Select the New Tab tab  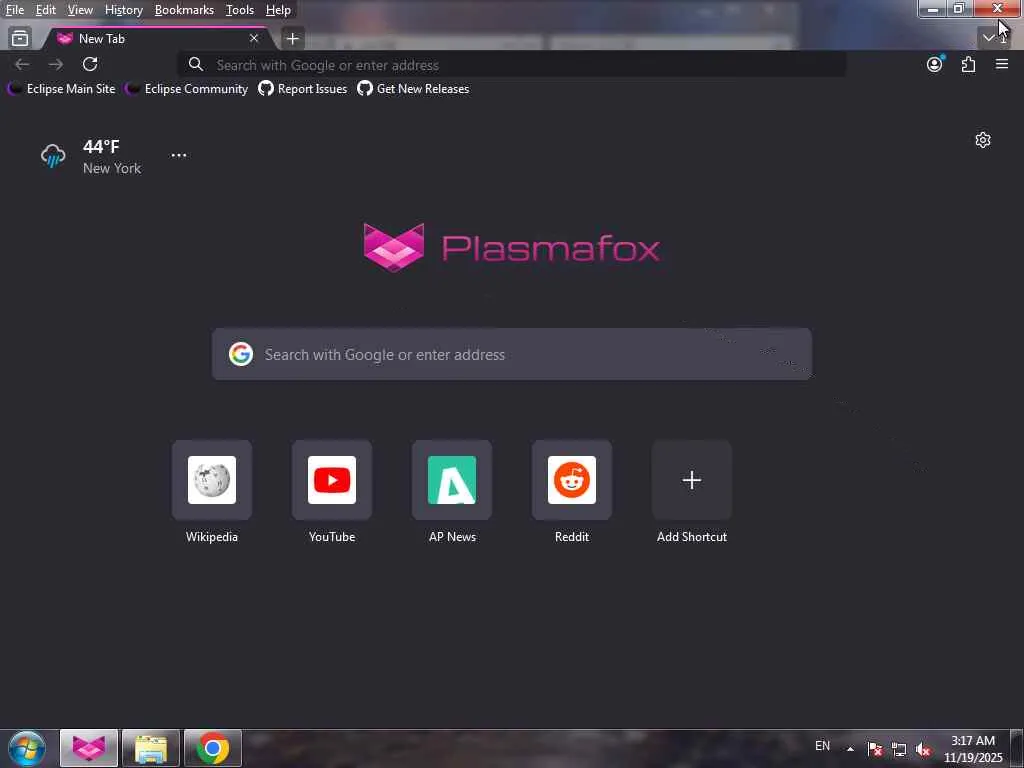pos(157,39)
